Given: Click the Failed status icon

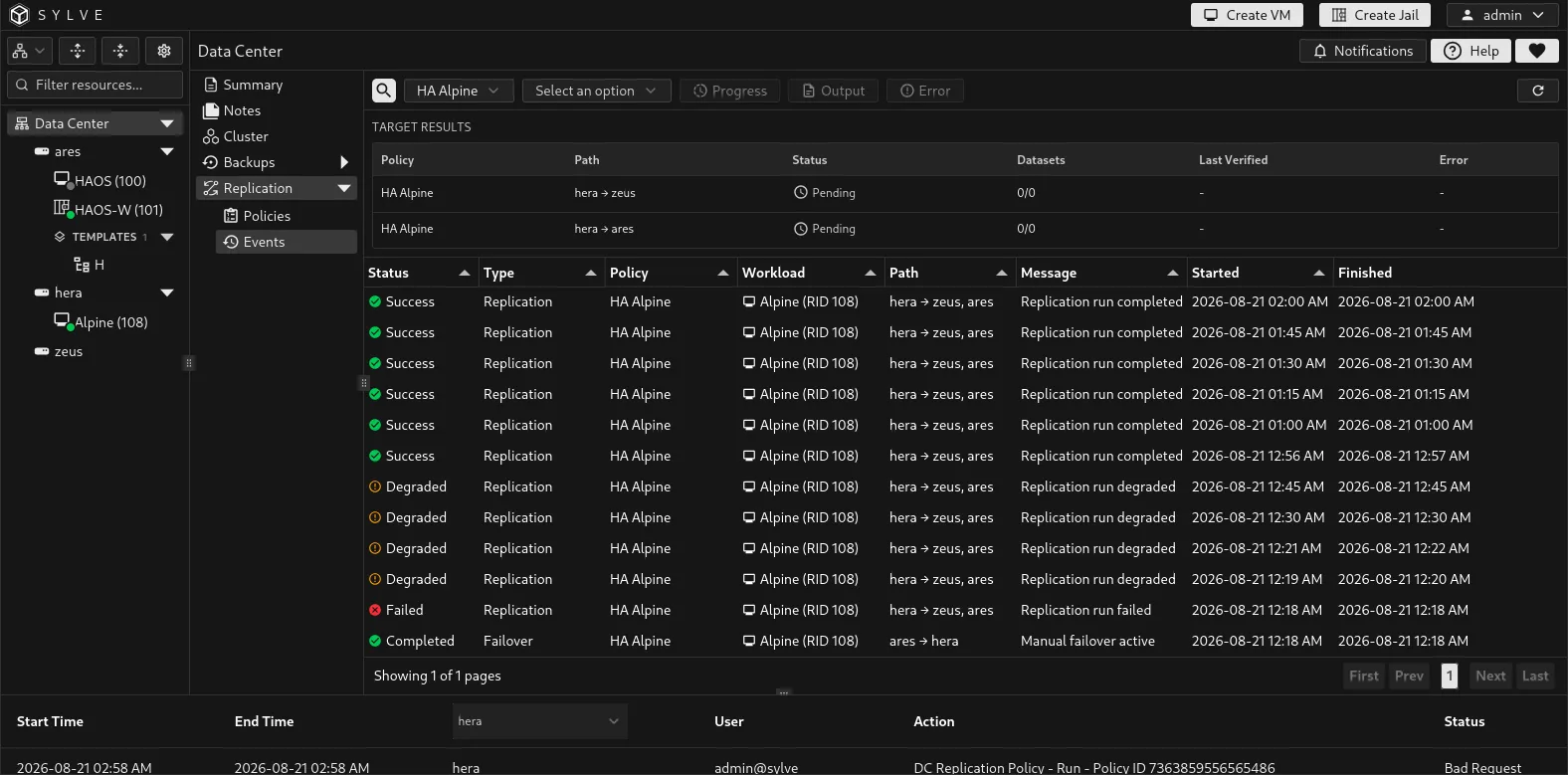Looking at the screenshot, I should coord(375,610).
